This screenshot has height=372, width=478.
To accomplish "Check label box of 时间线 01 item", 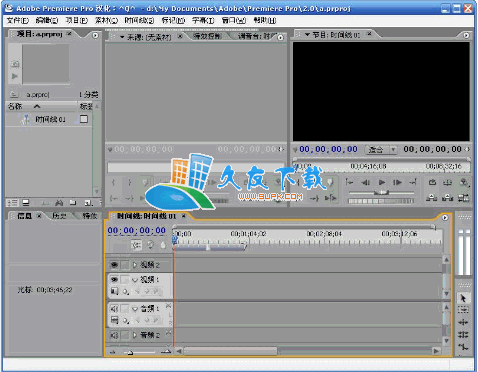I will [x=84, y=119].
